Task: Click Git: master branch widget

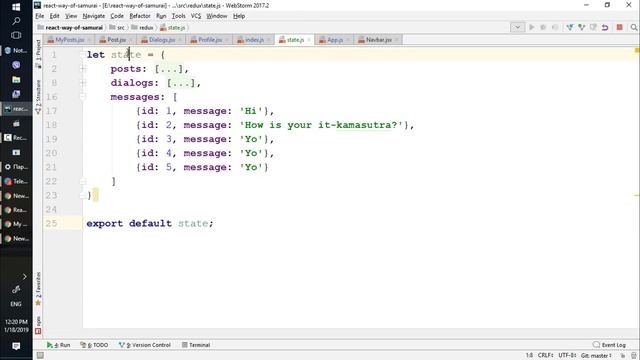Action: point(596,356)
